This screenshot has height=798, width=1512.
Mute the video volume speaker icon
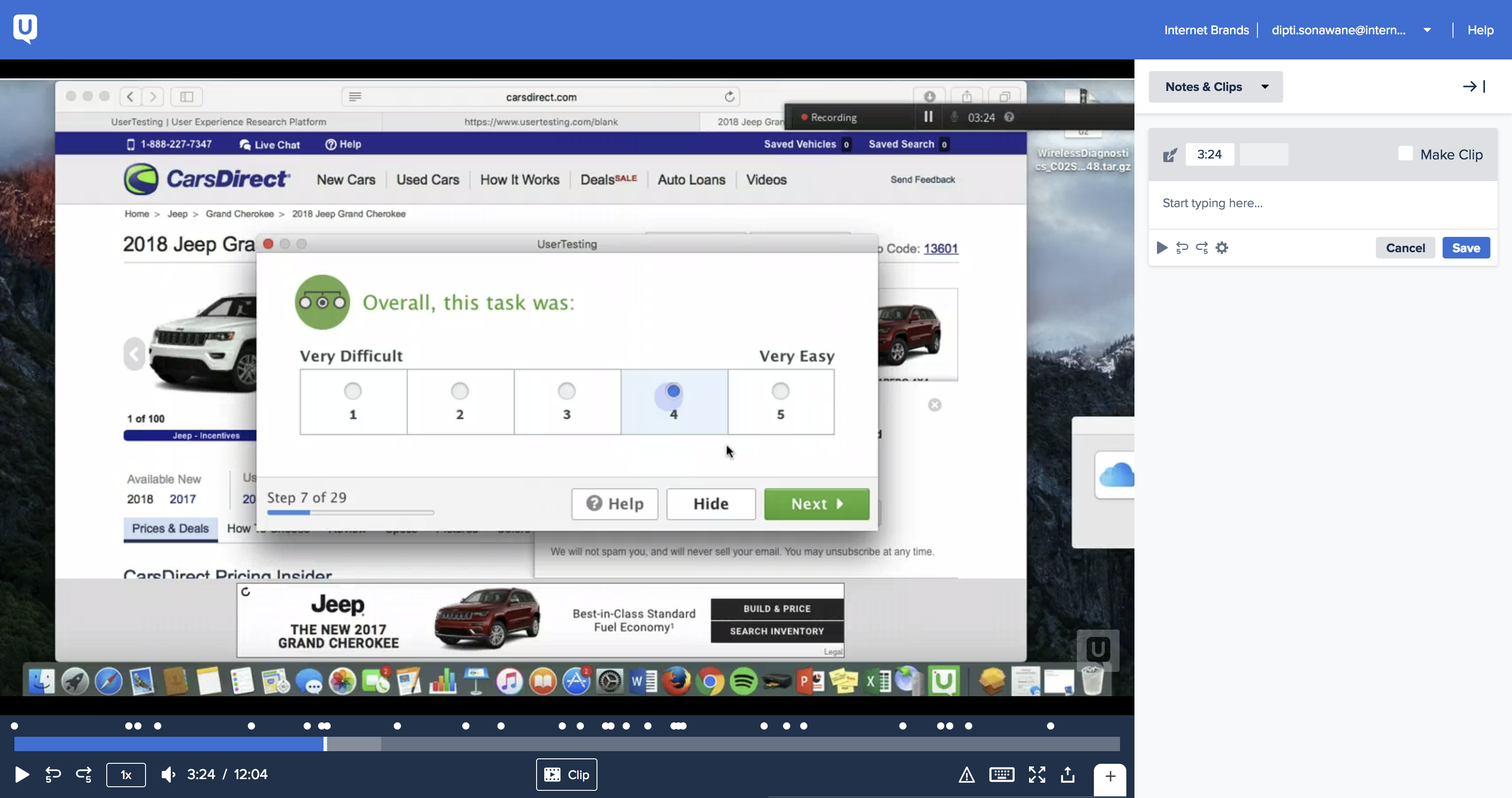[x=168, y=775]
